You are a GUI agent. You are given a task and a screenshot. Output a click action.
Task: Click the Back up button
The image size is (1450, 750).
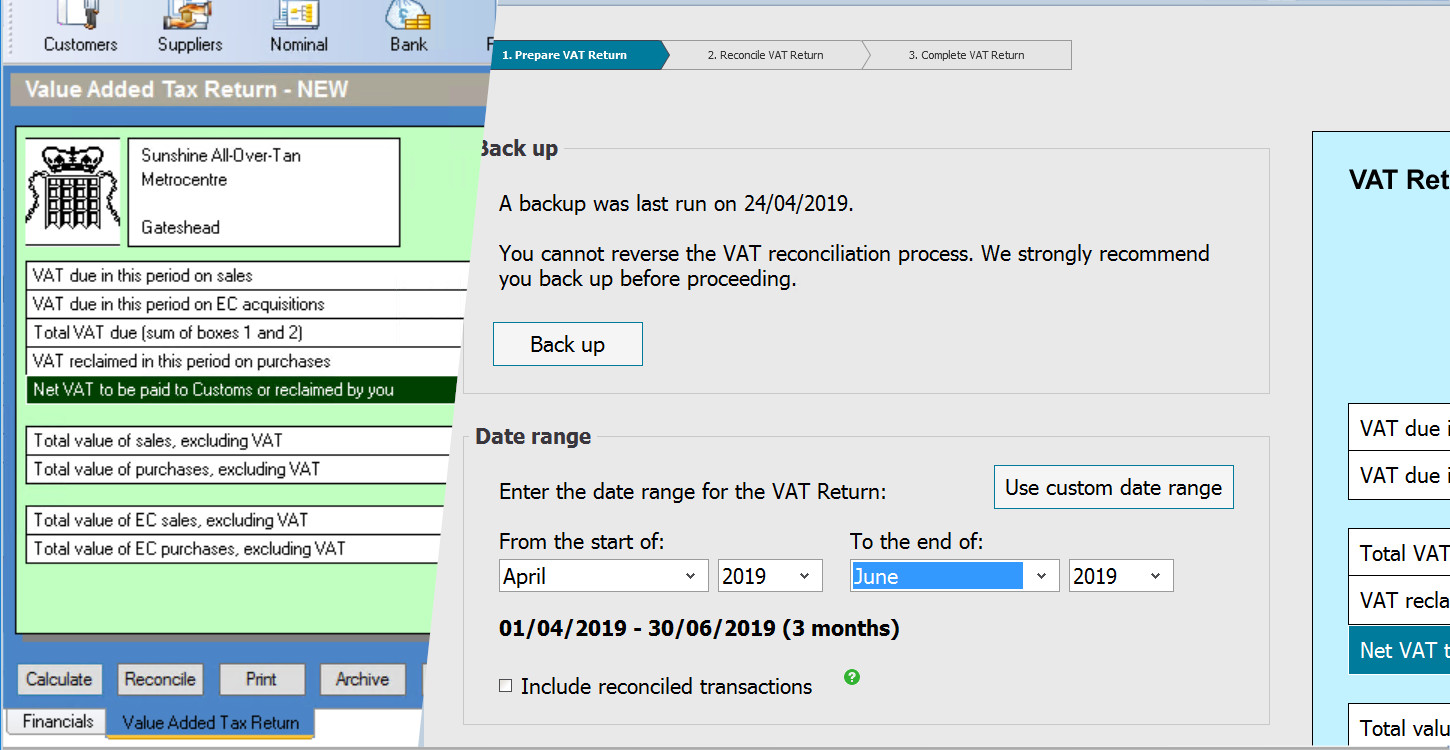(x=567, y=344)
